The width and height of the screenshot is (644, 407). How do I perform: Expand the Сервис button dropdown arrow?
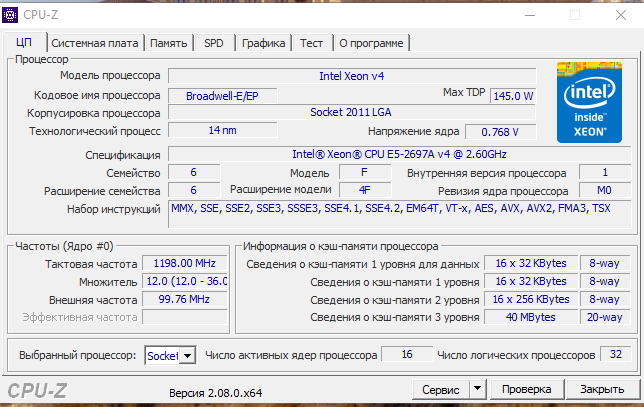pos(477,389)
